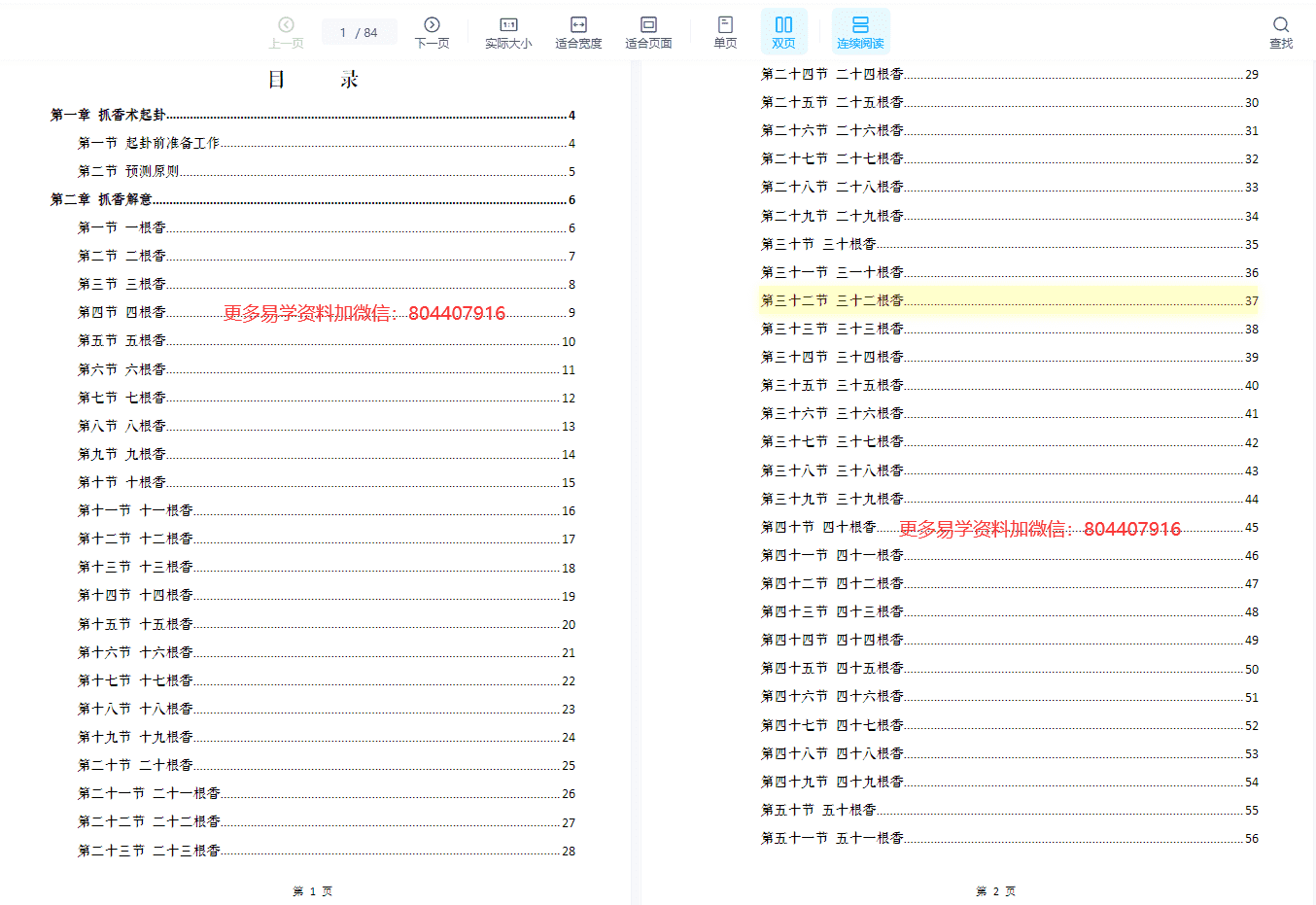Jump to 第四十五节 四十五根香
Viewport: 1316px width, 905px height.
832,668
